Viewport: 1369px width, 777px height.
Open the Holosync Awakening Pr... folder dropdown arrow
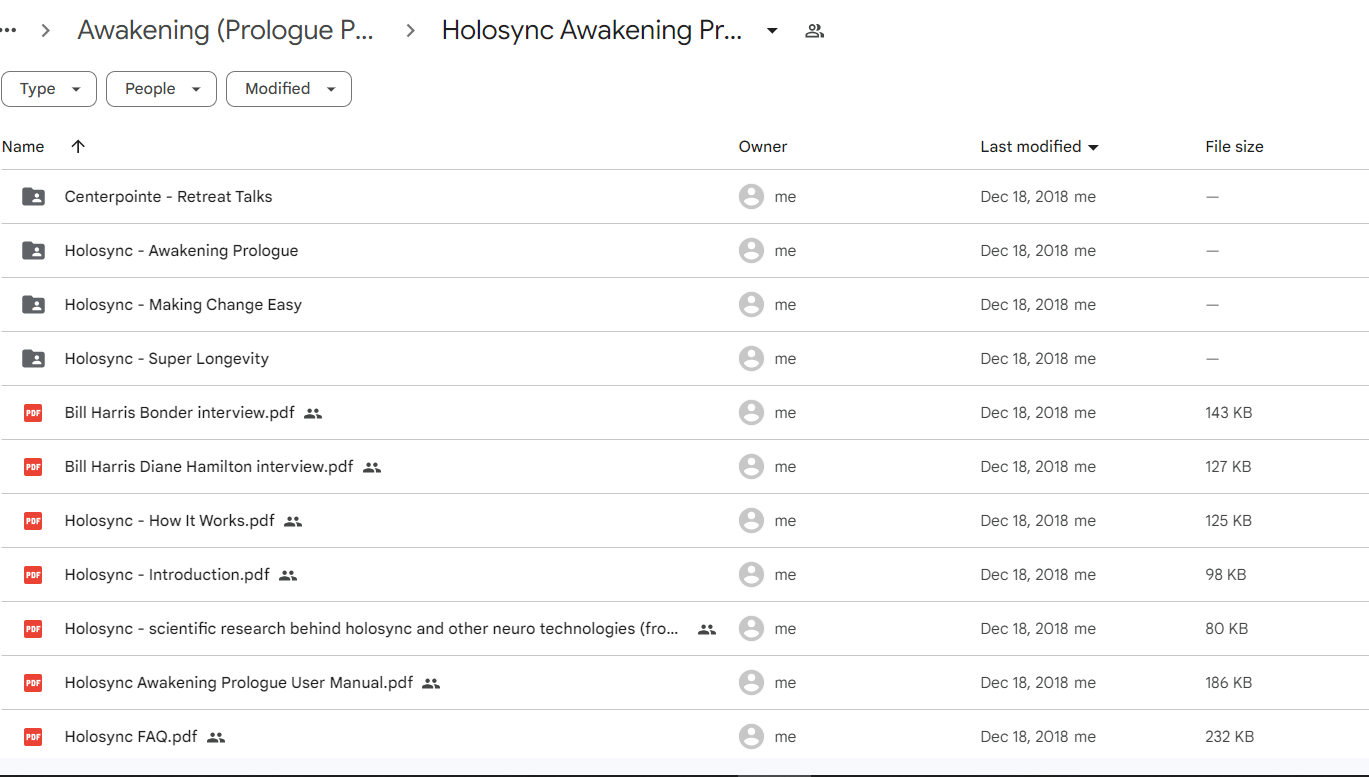[x=772, y=31]
